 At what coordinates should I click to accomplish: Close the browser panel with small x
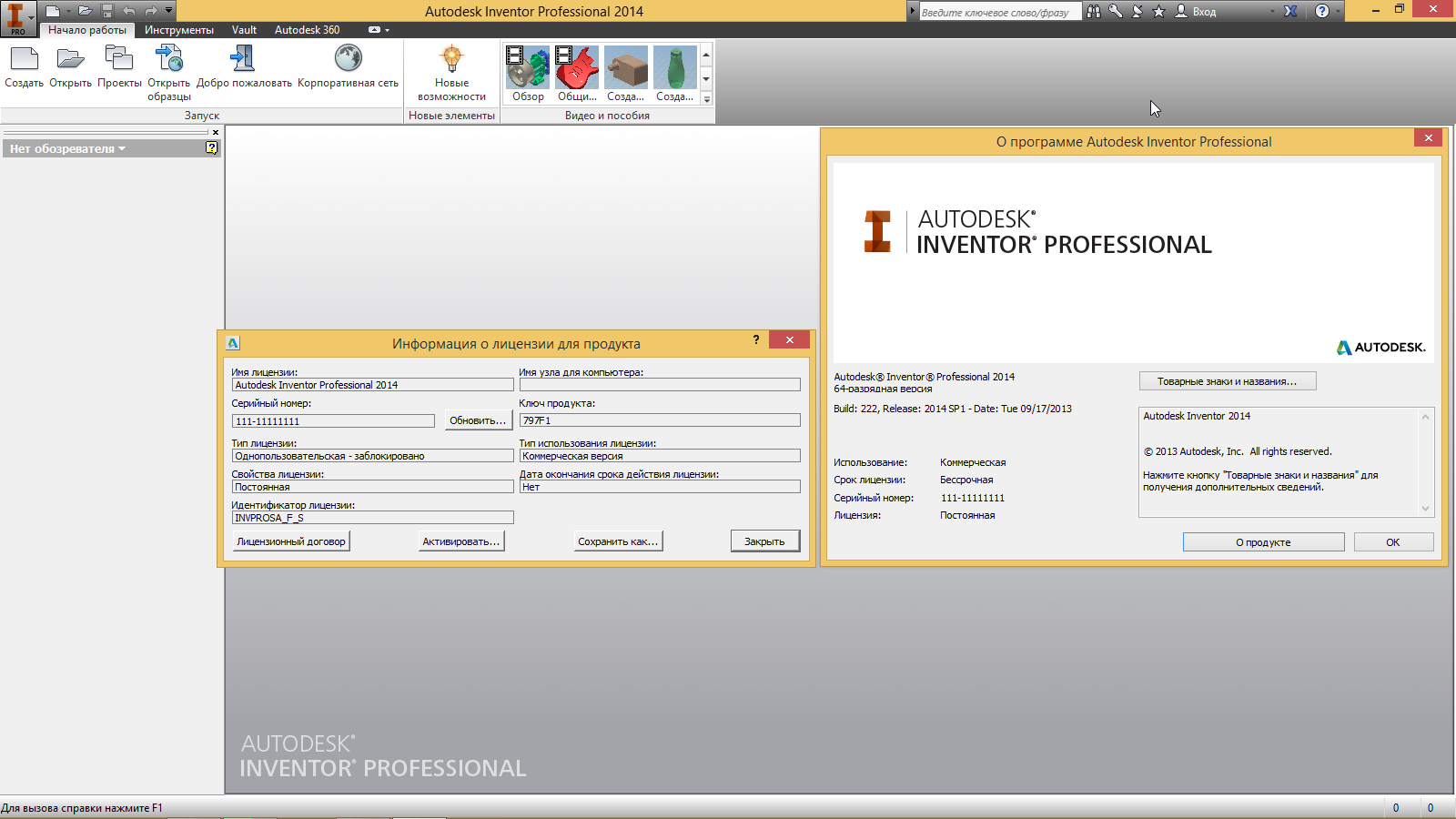pos(216,132)
